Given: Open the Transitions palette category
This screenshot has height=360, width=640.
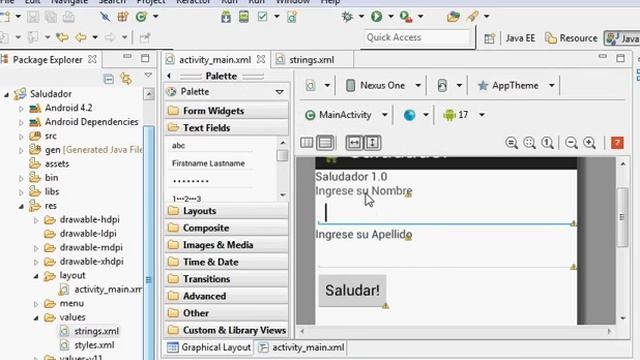Looking at the screenshot, I should (226, 279).
